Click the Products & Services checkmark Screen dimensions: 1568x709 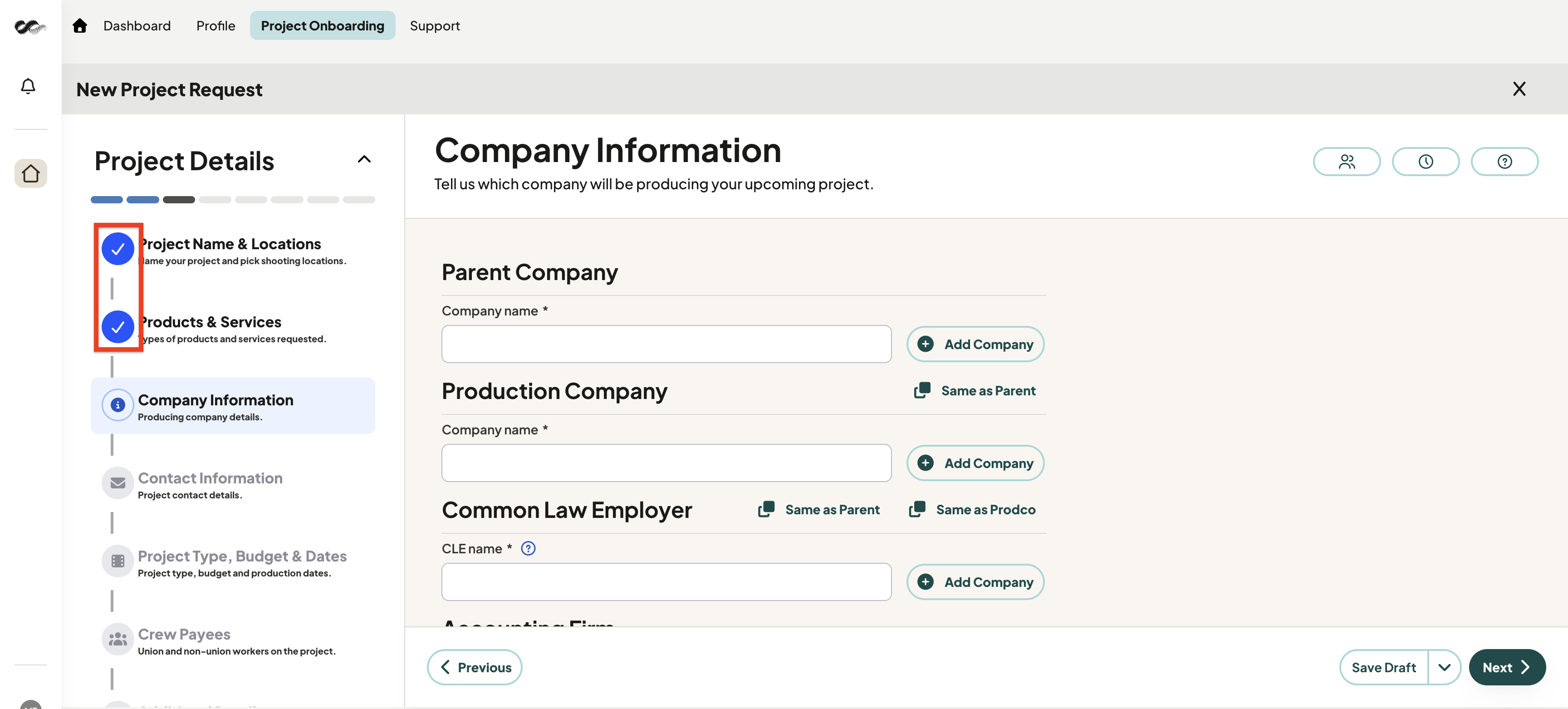pyautogui.click(x=118, y=326)
